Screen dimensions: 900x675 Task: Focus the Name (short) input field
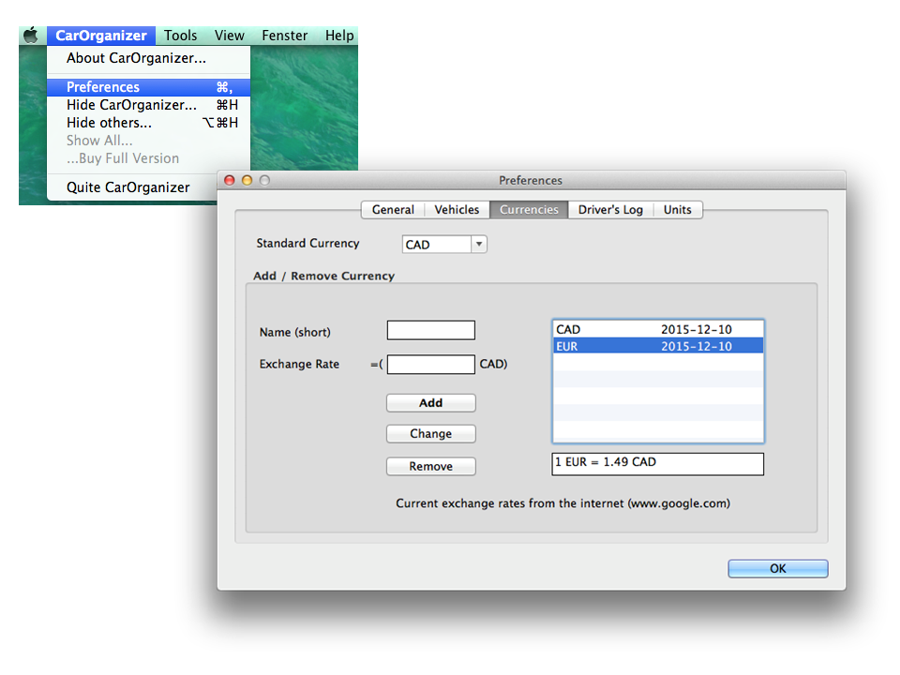(431, 331)
